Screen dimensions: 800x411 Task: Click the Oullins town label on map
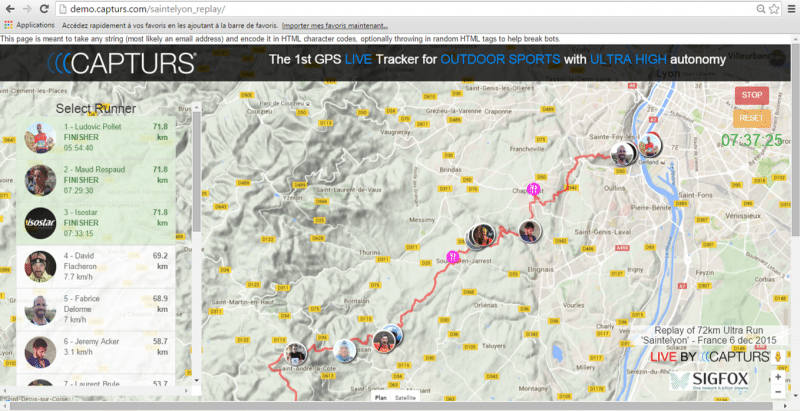tap(614, 188)
